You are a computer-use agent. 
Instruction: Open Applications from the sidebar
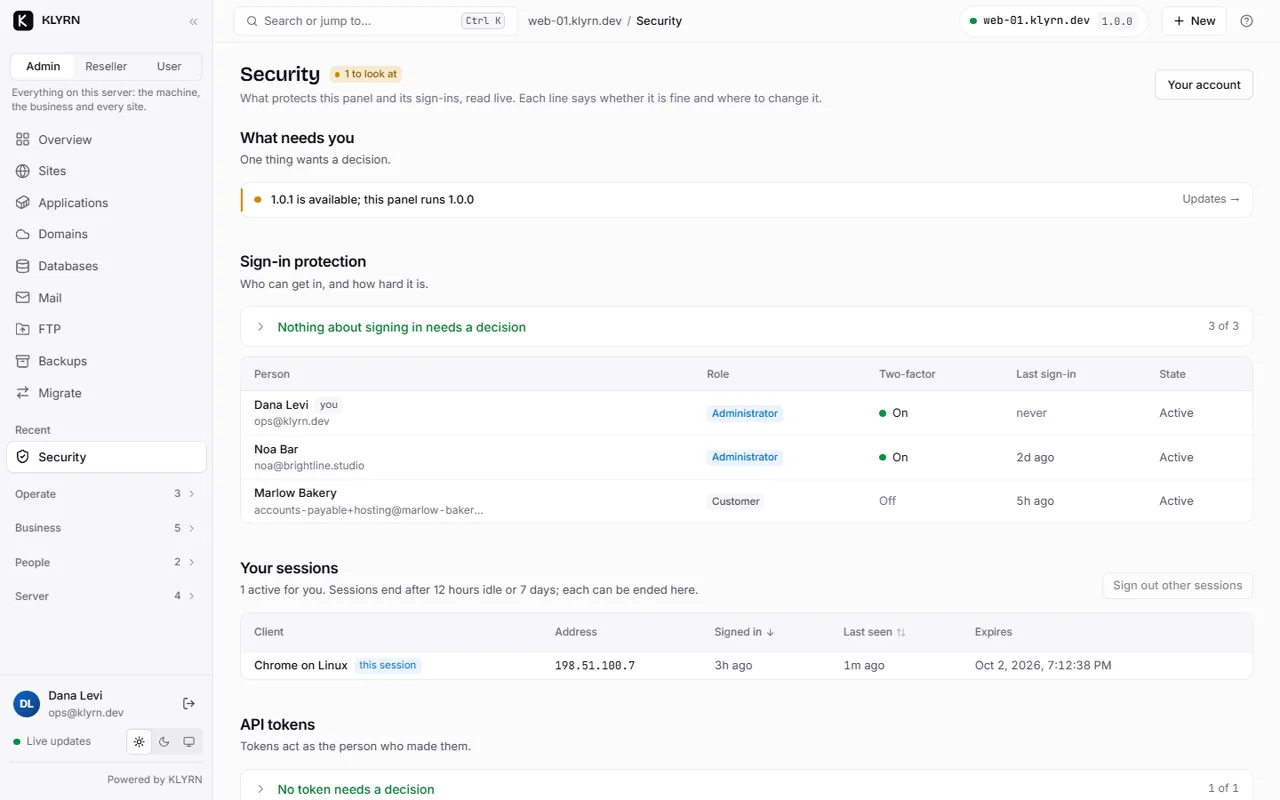point(106,203)
